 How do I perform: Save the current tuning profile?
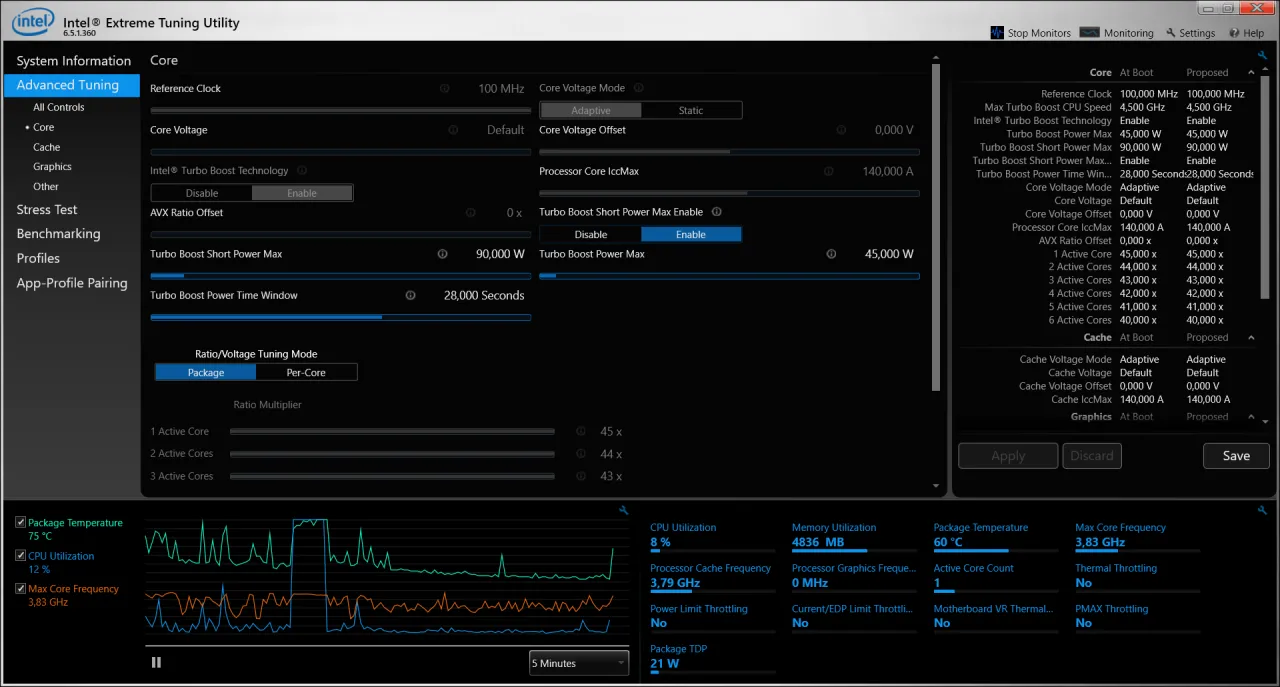(1236, 455)
